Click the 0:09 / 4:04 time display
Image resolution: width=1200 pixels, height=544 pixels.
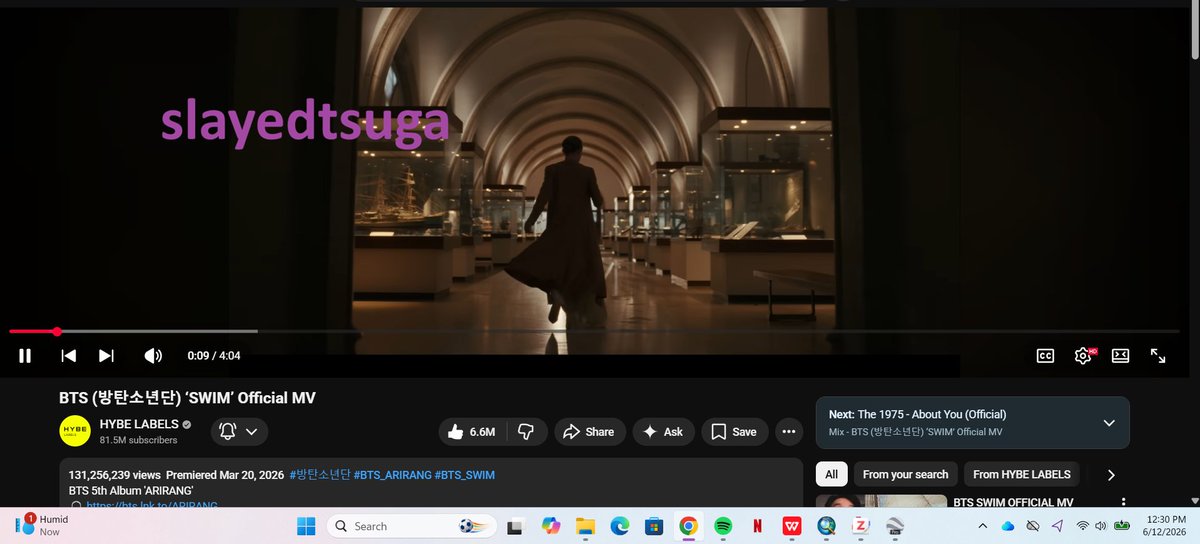213,355
